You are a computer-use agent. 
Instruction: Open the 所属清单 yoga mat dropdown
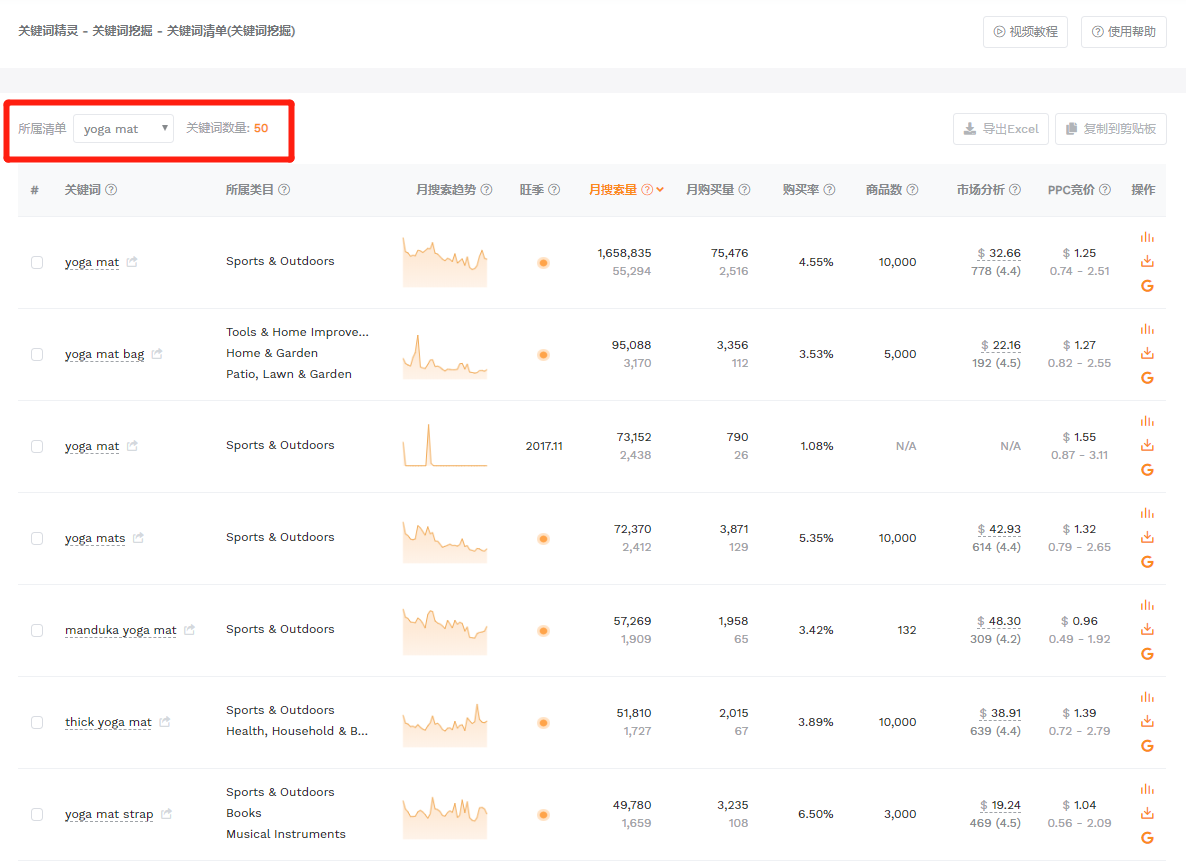[123, 129]
